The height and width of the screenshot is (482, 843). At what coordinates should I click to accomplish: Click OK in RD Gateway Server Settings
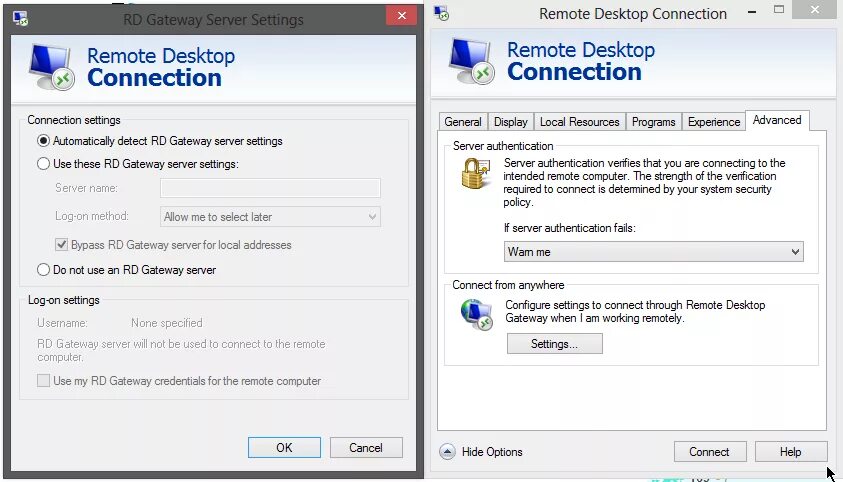click(284, 448)
